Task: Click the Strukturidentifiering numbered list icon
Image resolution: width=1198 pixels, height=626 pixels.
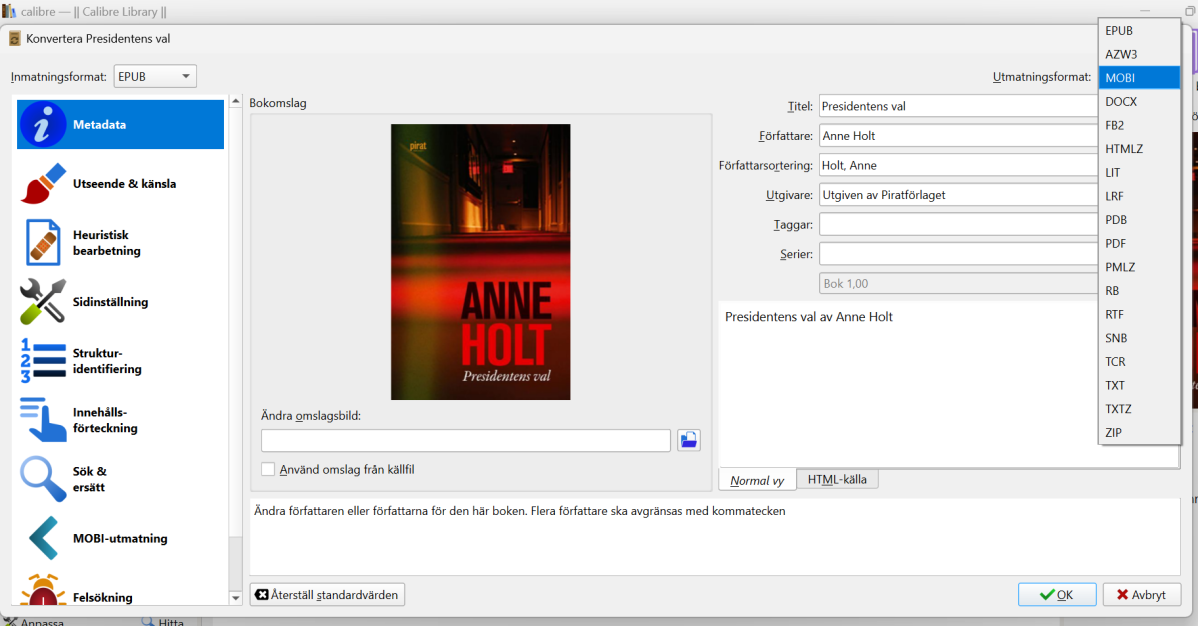Action: click(x=43, y=361)
